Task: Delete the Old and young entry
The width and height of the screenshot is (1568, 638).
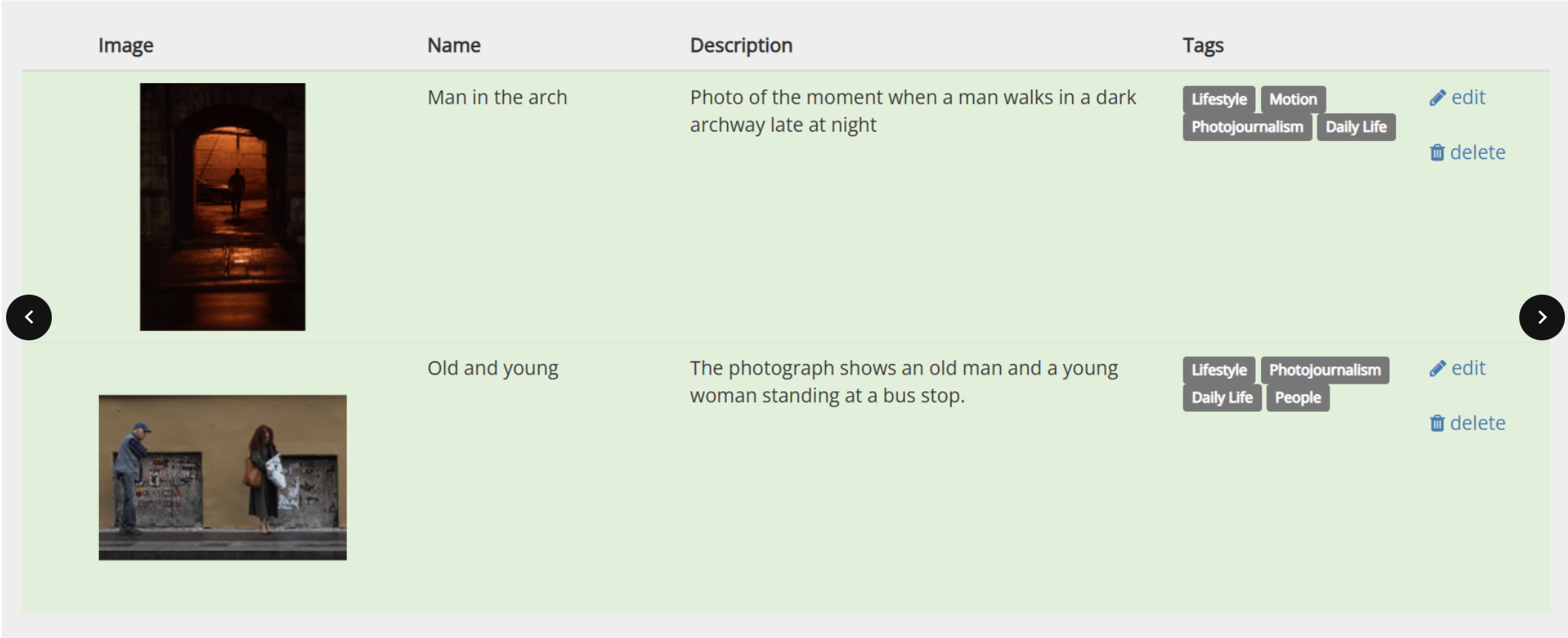Action: tap(1467, 423)
